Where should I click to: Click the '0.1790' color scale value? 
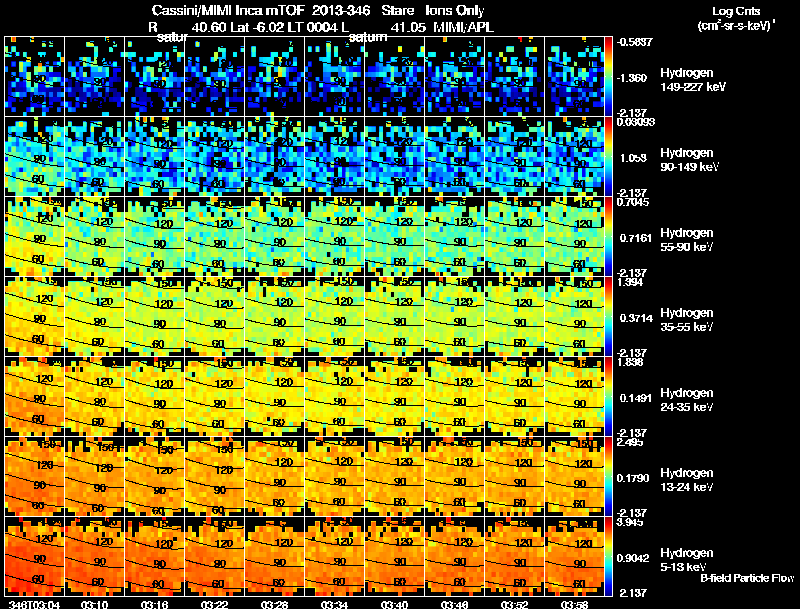[x=633, y=478]
